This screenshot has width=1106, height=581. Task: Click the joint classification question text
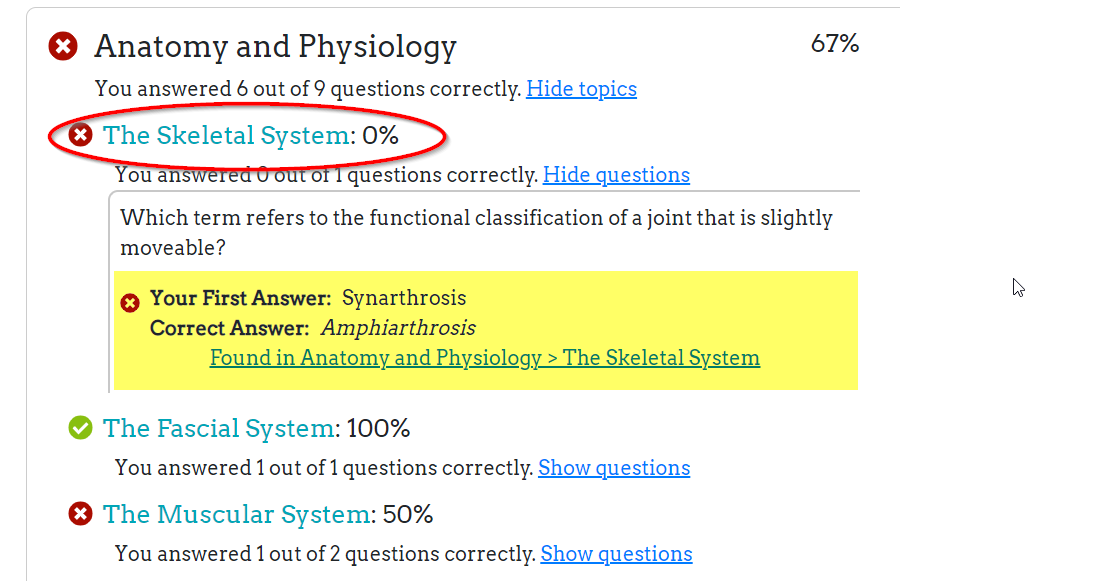tap(476, 233)
